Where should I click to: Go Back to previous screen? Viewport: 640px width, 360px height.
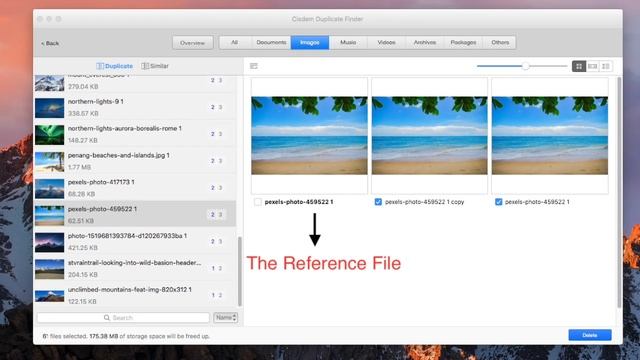click(x=50, y=43)
